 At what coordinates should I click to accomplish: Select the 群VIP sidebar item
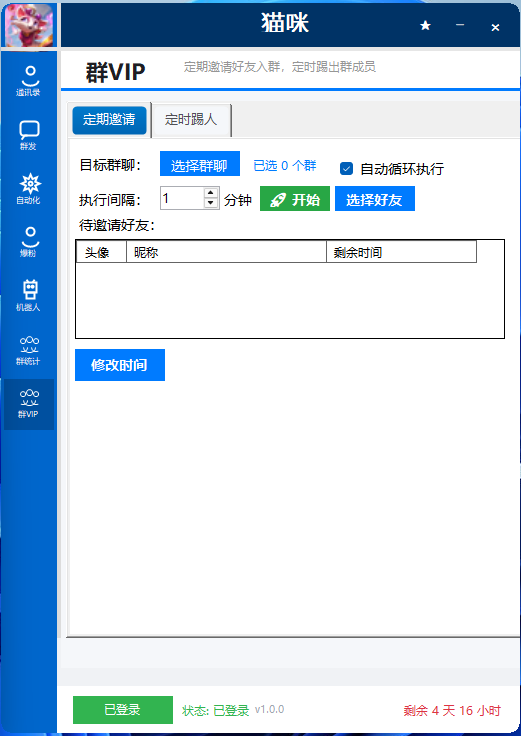tap(29, 404)
